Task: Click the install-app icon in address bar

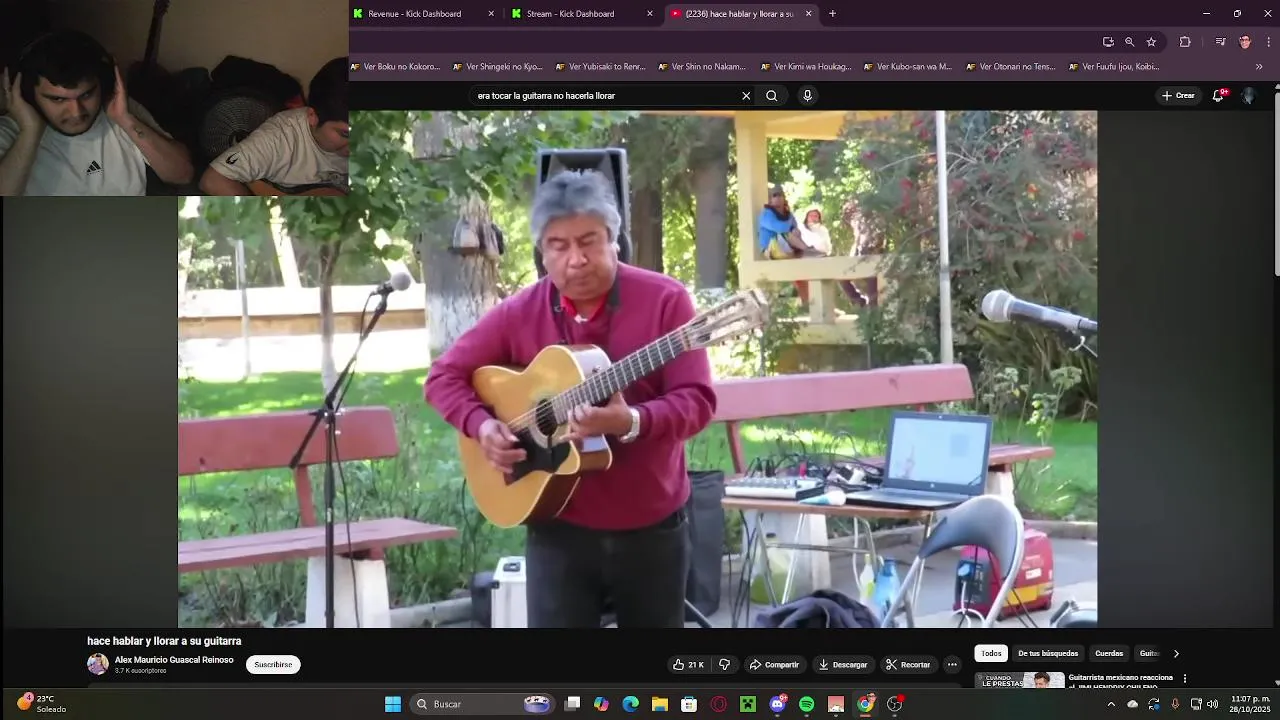Action: coord(1108,42)
